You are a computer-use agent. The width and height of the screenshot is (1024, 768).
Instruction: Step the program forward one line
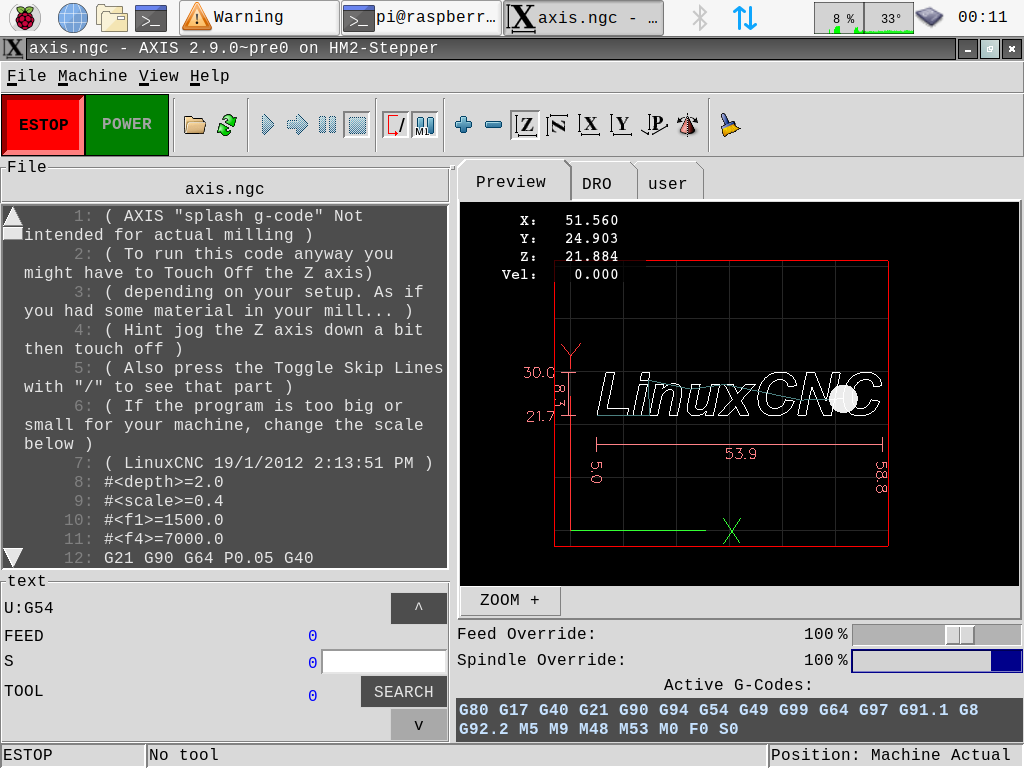coord(297,125)
